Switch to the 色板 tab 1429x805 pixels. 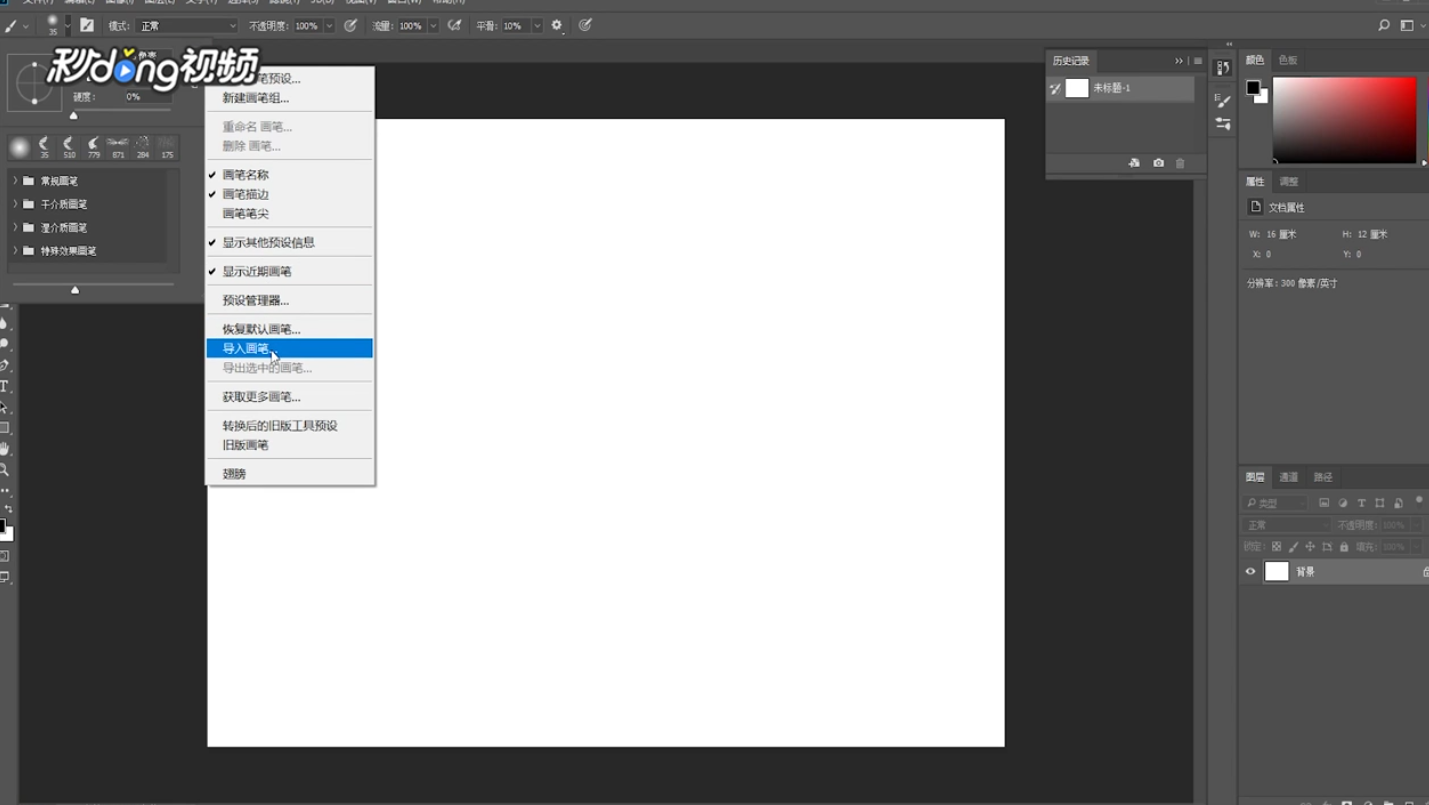[1288, 60]
